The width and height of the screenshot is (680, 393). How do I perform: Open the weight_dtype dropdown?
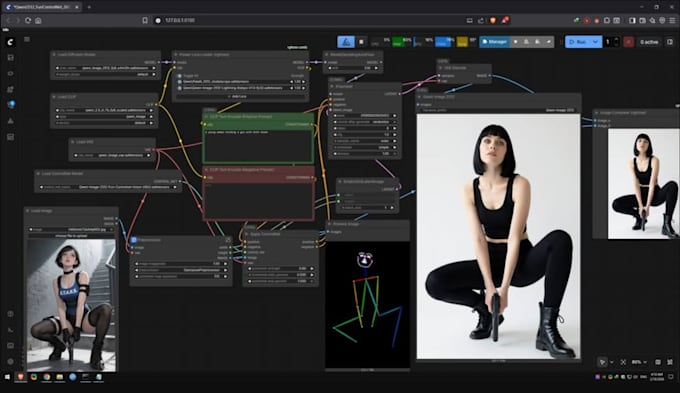click(105, 74)
